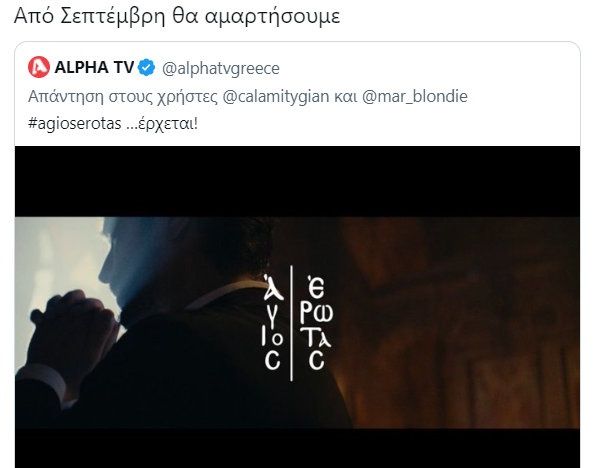Click the "Απάντηση στους χρήστες" reply label

tap(123, 96)
